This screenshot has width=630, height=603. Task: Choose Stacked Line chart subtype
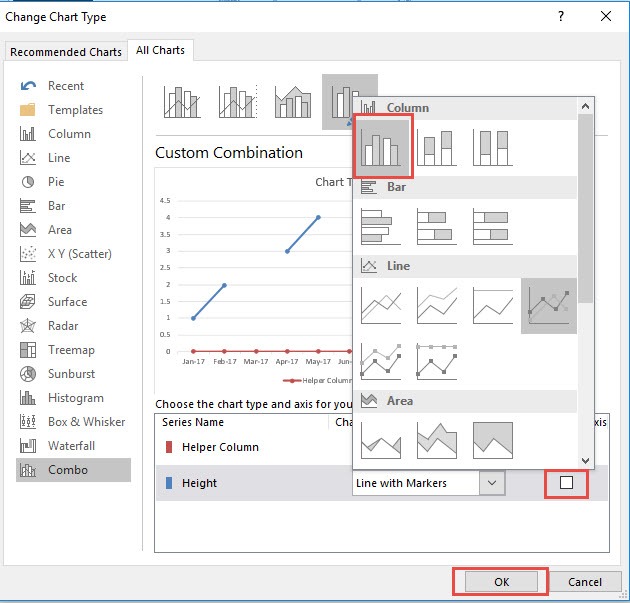[437, 306]
